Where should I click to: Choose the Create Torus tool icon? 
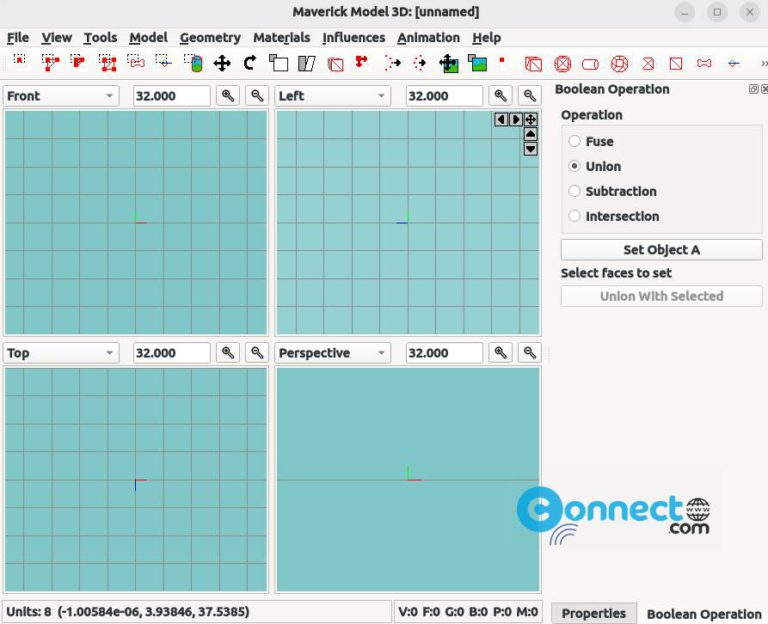619,63
